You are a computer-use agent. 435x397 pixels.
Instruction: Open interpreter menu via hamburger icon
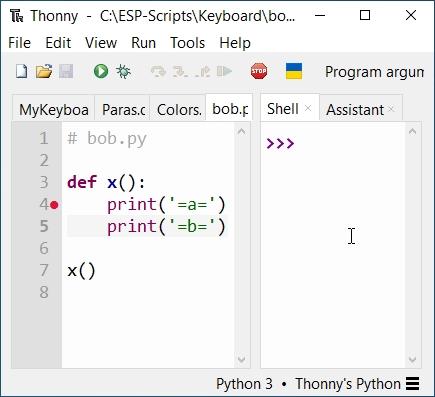(412, 384)
